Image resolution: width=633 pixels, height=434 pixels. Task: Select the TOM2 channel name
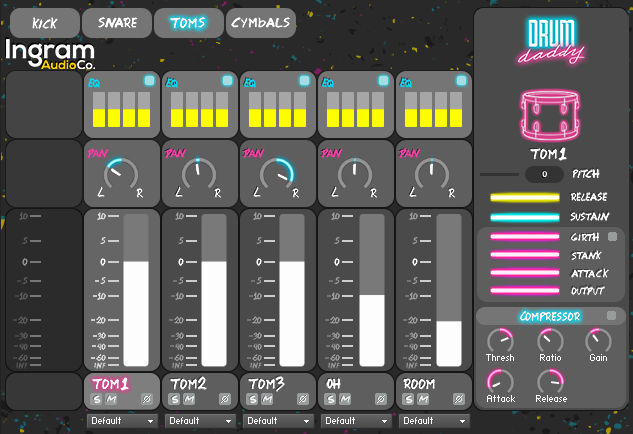(x=188, y=384)
